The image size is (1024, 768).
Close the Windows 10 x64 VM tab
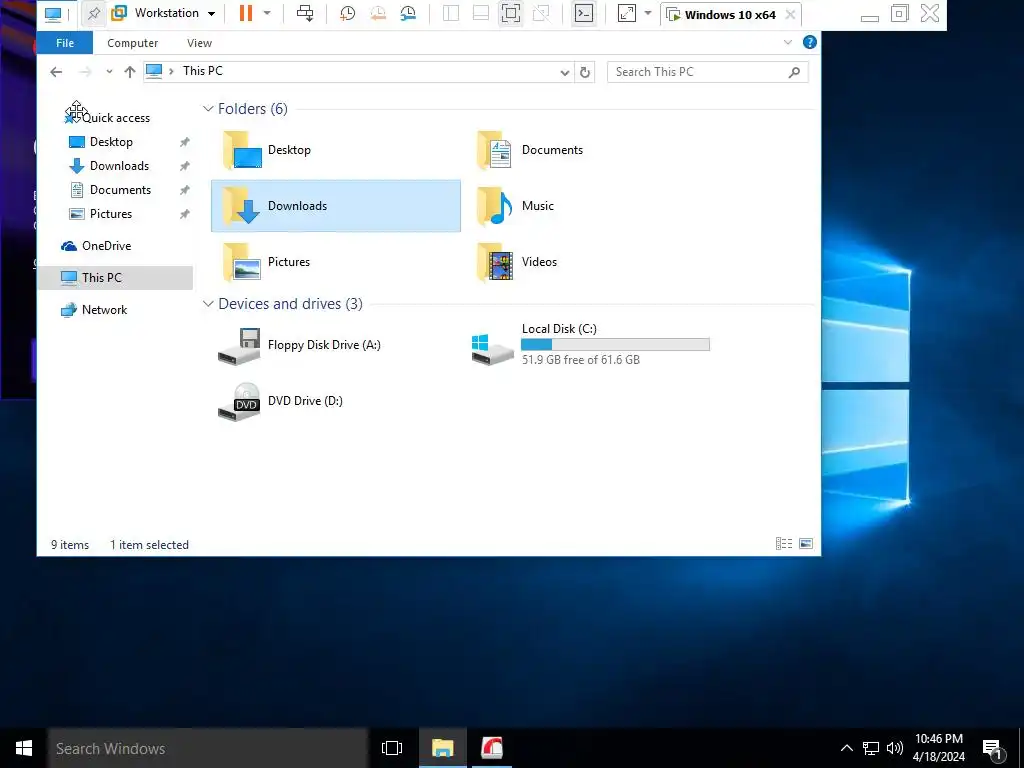click(790, 14)
